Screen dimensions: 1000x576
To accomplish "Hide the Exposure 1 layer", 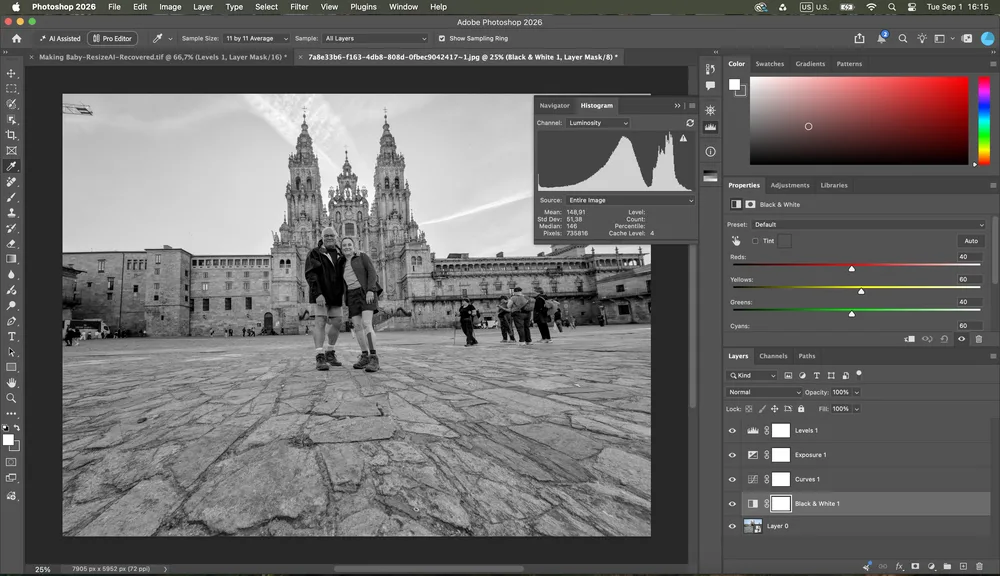I will pos(732,455).
